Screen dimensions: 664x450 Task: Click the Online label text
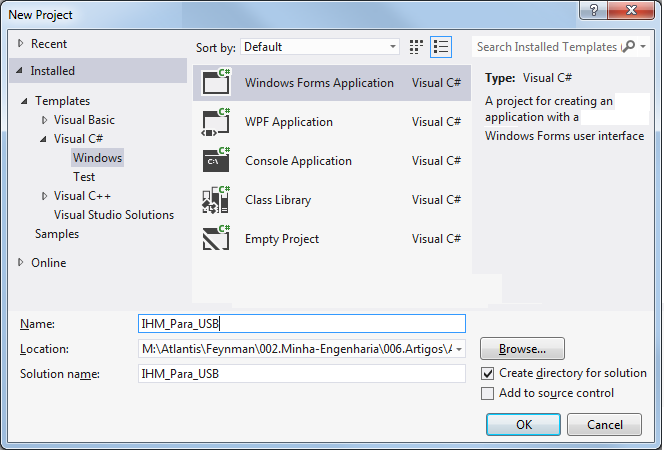point(49,263)
